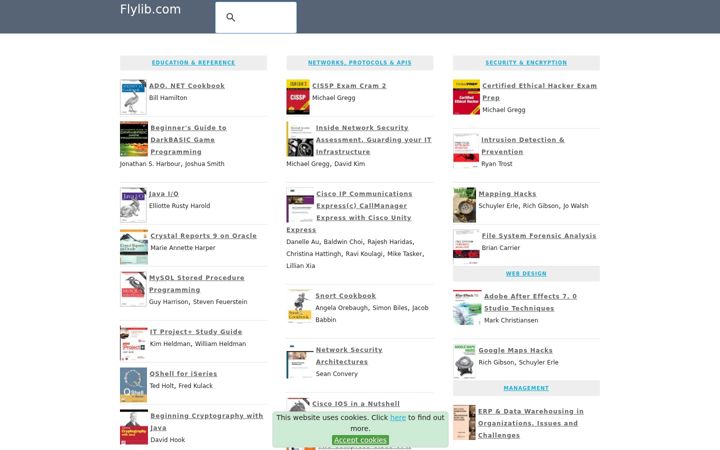
Task: Open the Security & Encryption category
Action: click(x=526, y=62)
